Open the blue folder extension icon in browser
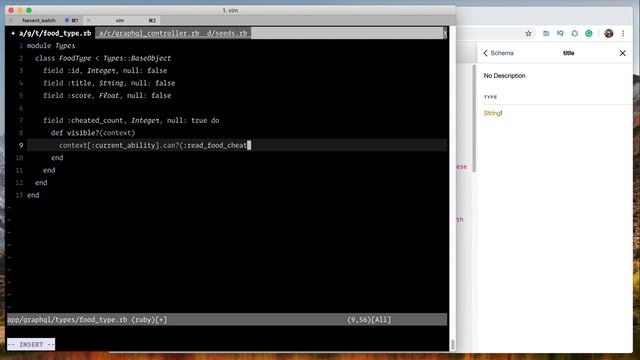The height and width of the screenshot is (360, 640). click(546, 33)
